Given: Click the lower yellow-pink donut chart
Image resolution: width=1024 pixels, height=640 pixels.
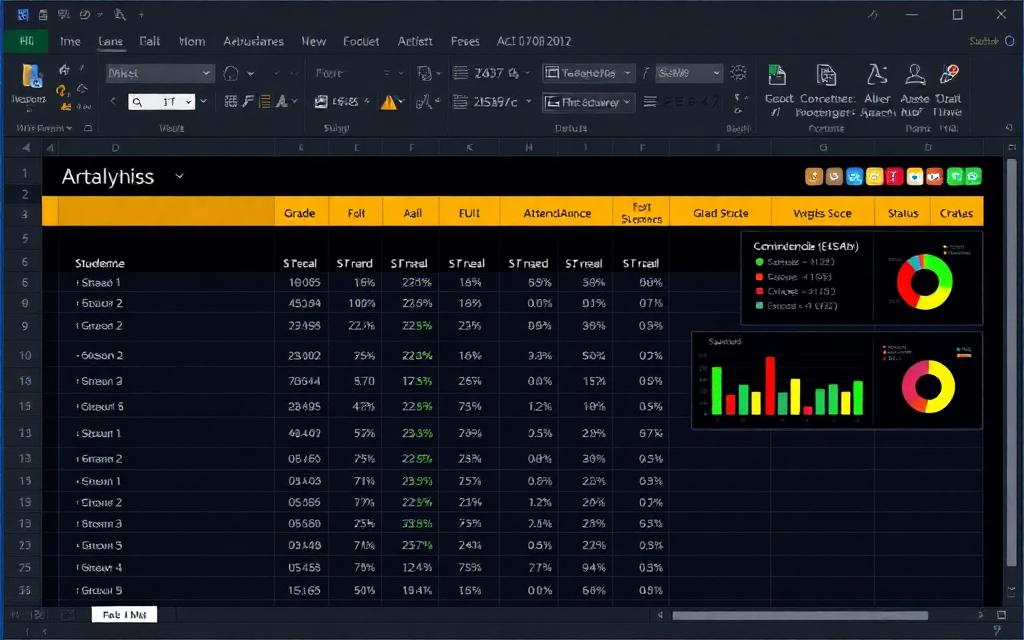Looking at the screenshot, I should pos(928,386).
